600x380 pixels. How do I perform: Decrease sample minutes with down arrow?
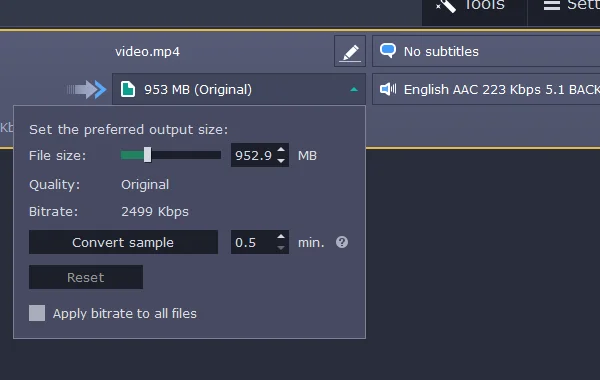tap(281, 248)
